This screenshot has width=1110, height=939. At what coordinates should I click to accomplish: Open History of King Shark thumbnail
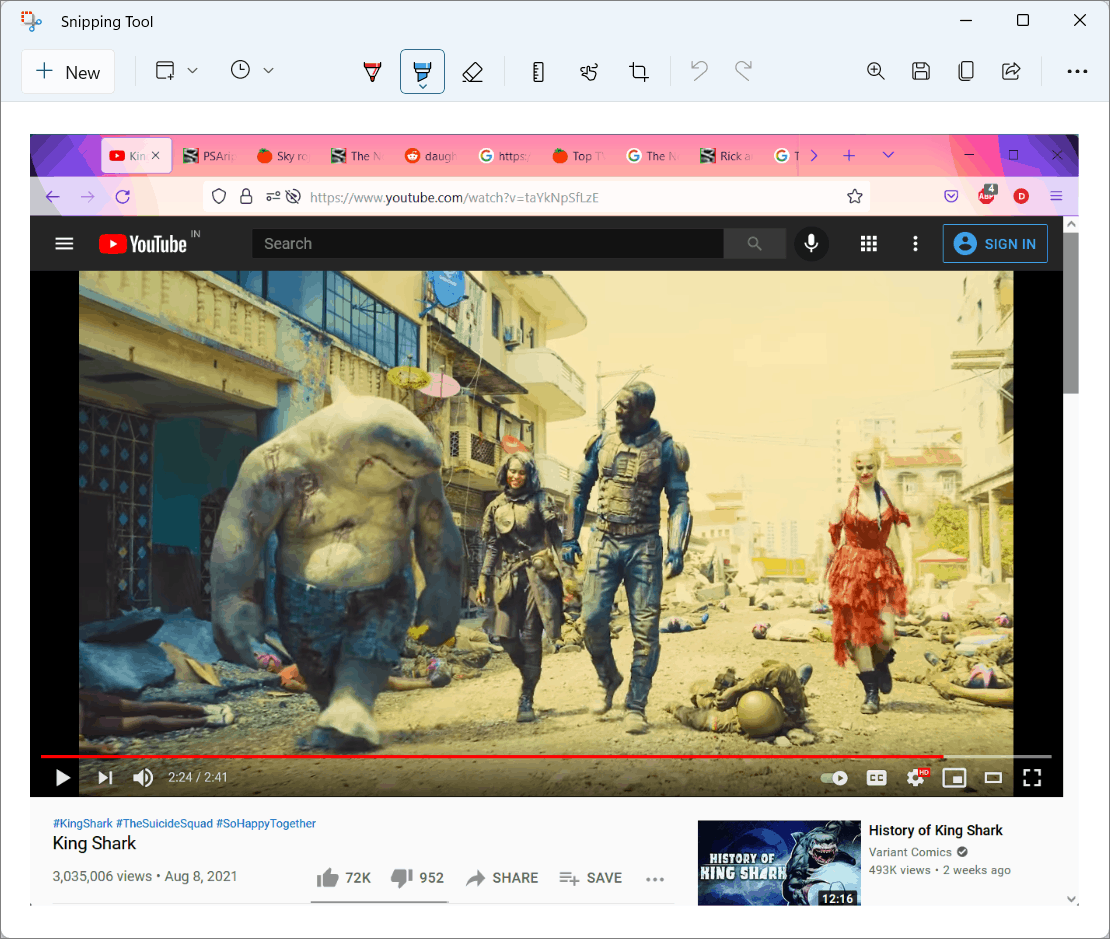[x=779, y=863]
